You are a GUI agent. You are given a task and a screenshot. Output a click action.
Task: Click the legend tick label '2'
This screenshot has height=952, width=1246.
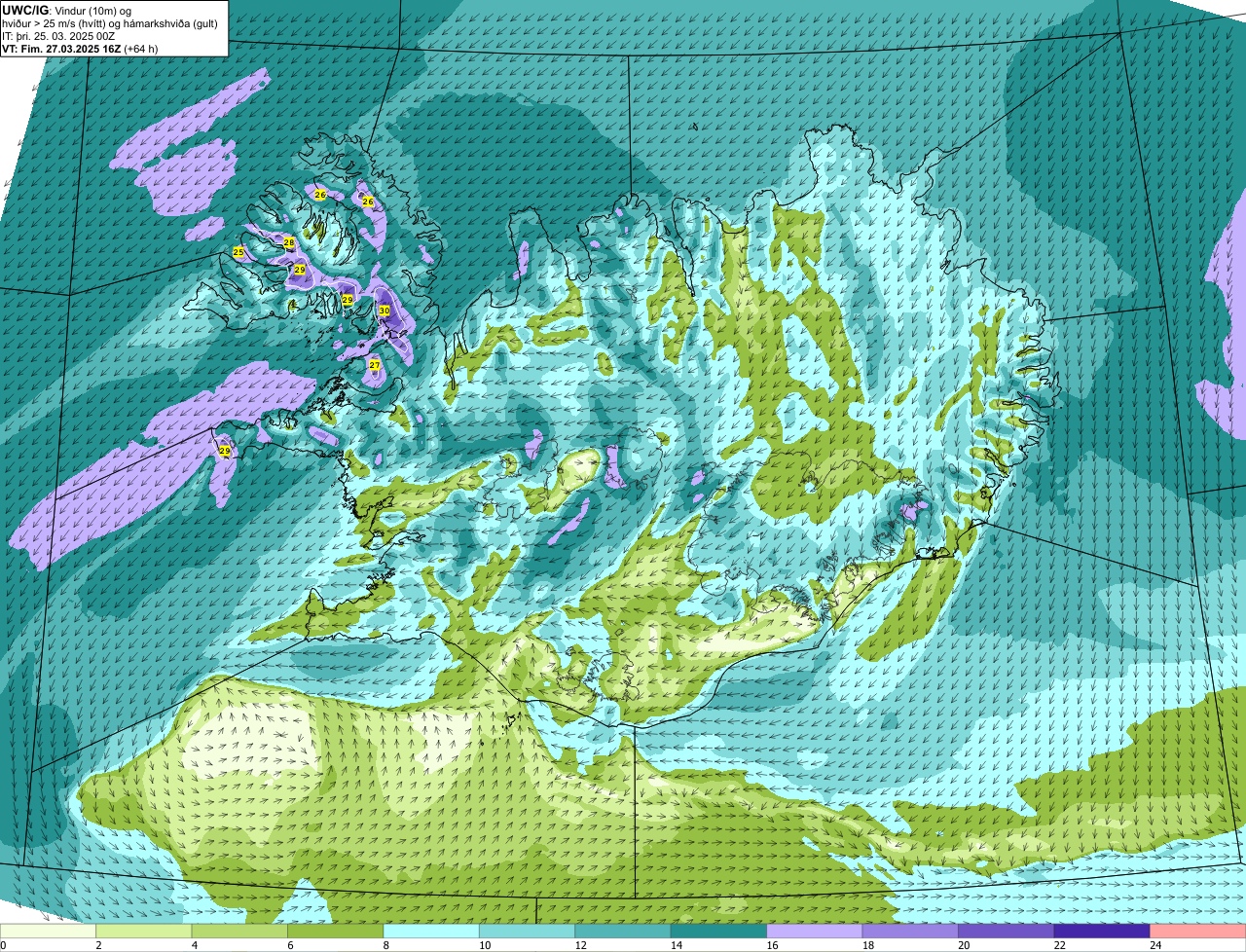click(98, 945)
